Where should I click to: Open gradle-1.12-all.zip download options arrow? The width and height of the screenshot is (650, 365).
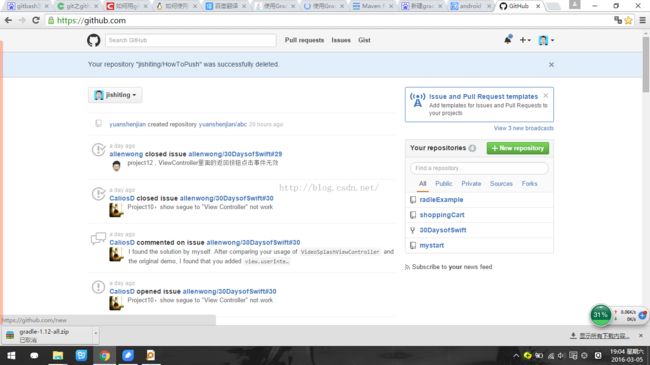pos(96,333)
